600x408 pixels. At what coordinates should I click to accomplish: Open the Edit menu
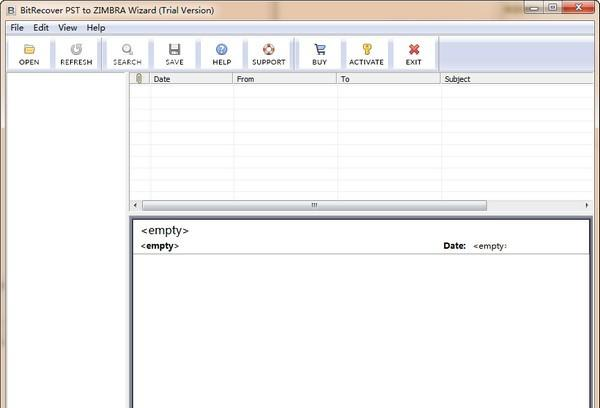(x=41, y=28)
